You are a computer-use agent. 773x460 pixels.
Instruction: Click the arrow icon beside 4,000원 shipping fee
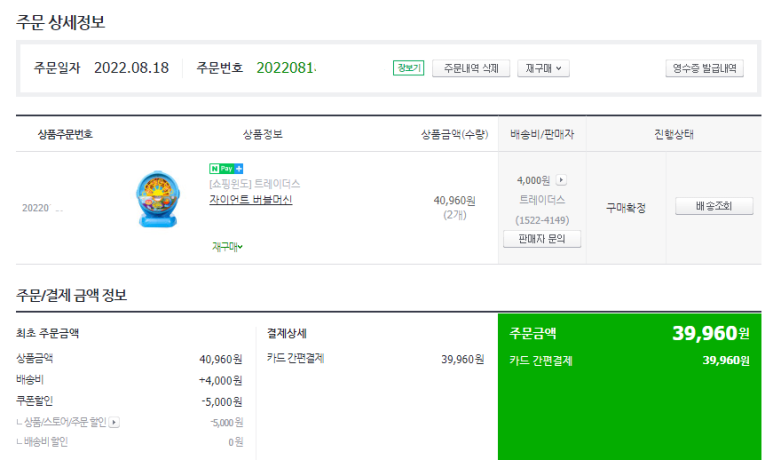pyautogui.click(x=561, y=180)
